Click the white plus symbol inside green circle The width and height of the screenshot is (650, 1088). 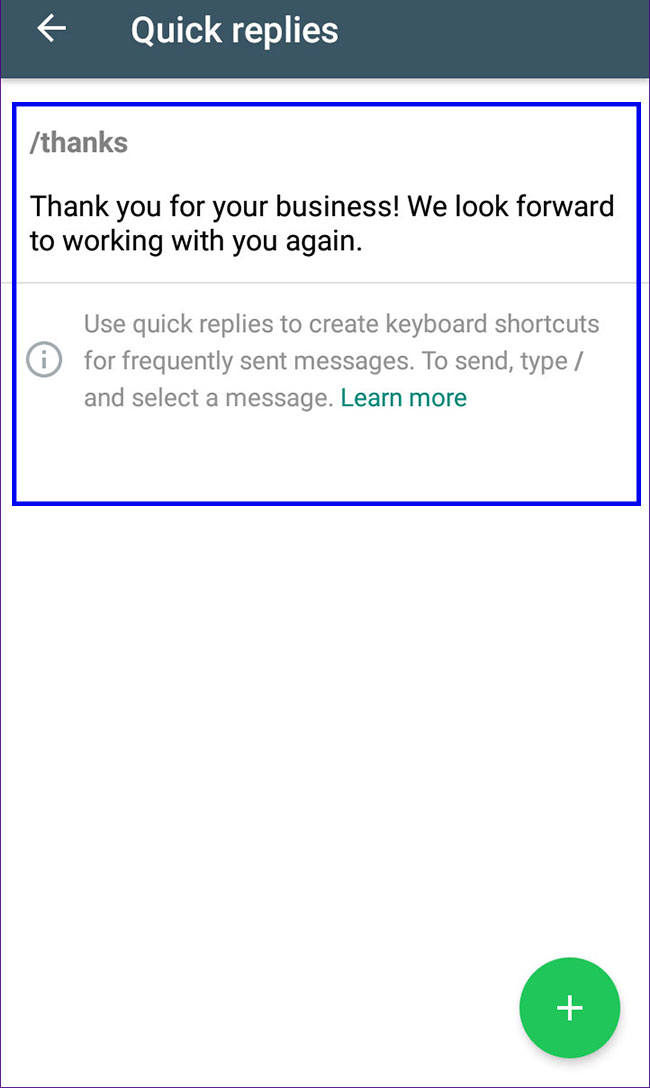coord(570,1008)
